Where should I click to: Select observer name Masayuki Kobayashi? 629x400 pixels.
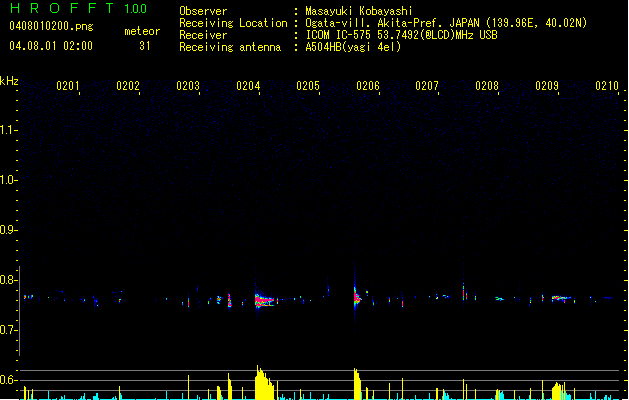359,11
